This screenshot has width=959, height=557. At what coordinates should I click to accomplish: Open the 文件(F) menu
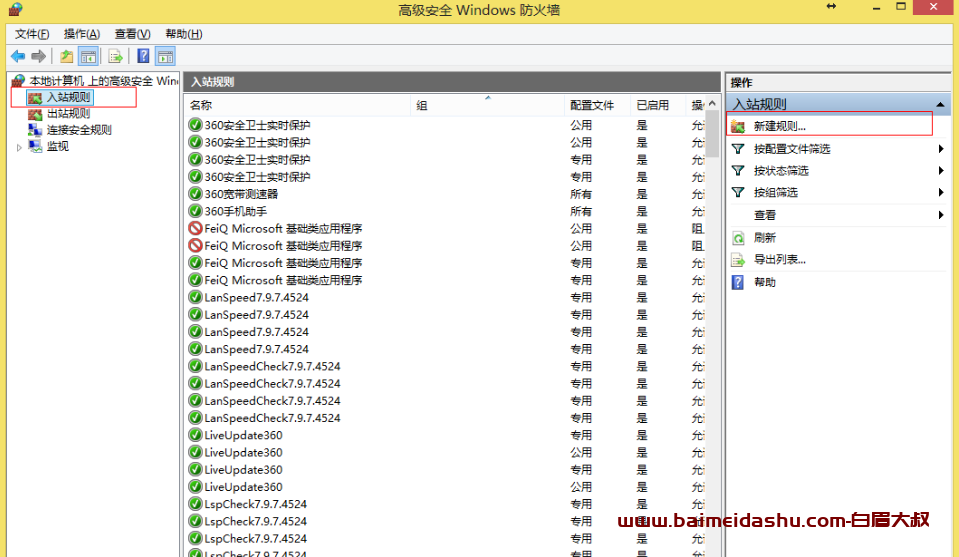pyautogui.click(x=32, y=34)
